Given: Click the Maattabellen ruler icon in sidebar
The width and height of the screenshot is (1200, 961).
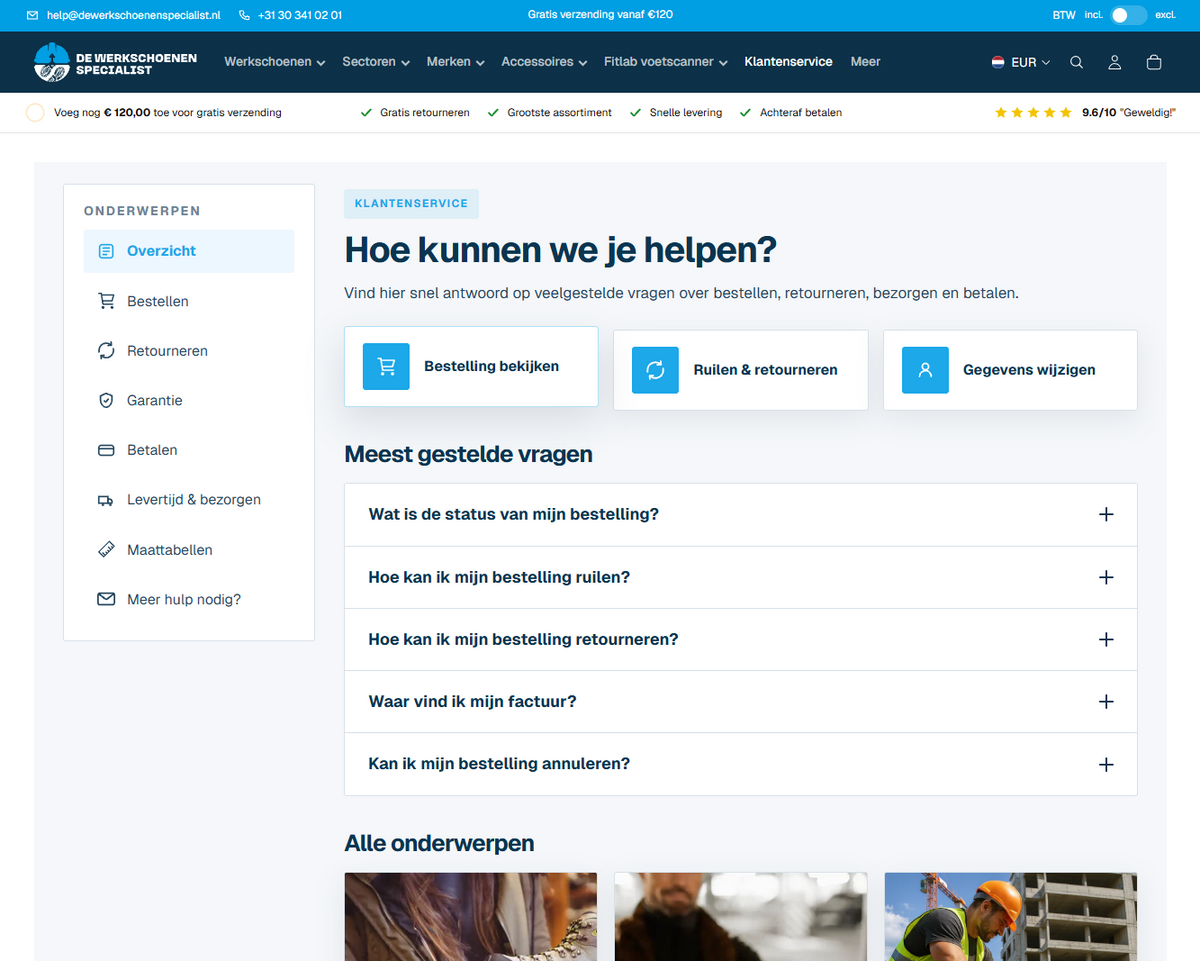Looking at the screenshot, I should pyautogui.click(x=106, y=550).
